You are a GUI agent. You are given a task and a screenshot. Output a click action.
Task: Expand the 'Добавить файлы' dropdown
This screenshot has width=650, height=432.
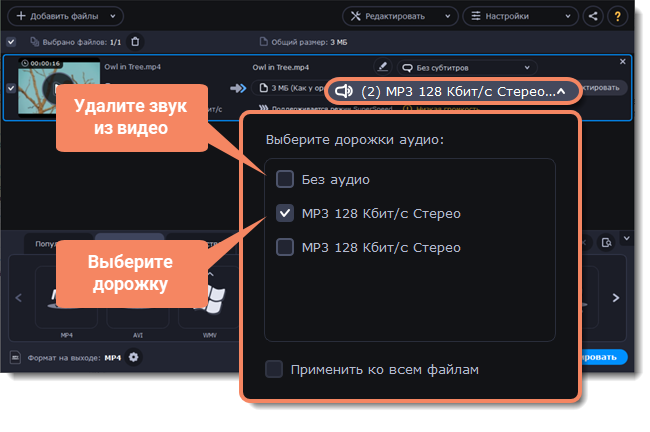click(112, 16)
